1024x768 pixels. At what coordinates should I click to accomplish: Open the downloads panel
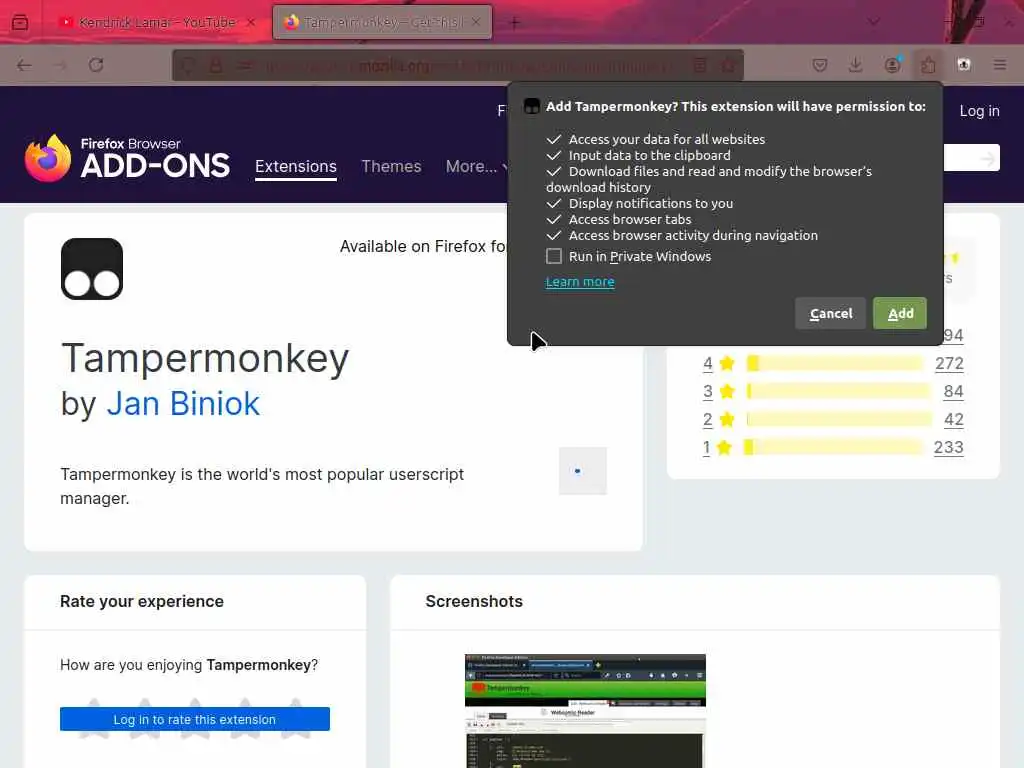[x=856, y=65]
